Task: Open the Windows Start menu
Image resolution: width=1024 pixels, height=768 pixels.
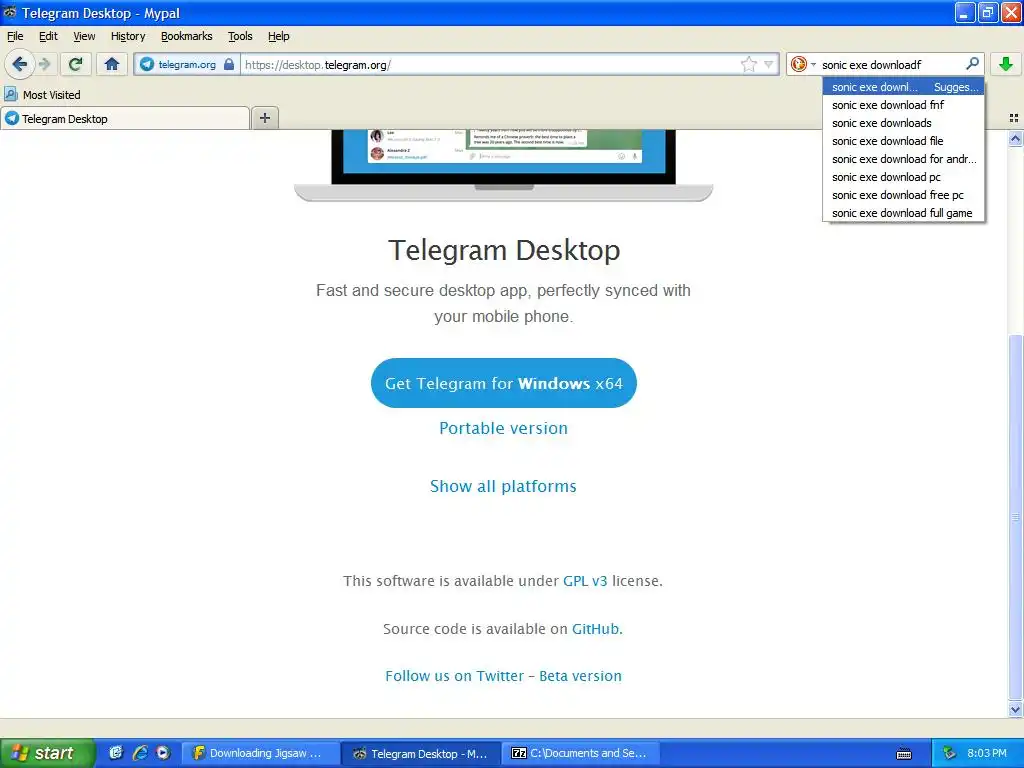Action: [47, 753]
